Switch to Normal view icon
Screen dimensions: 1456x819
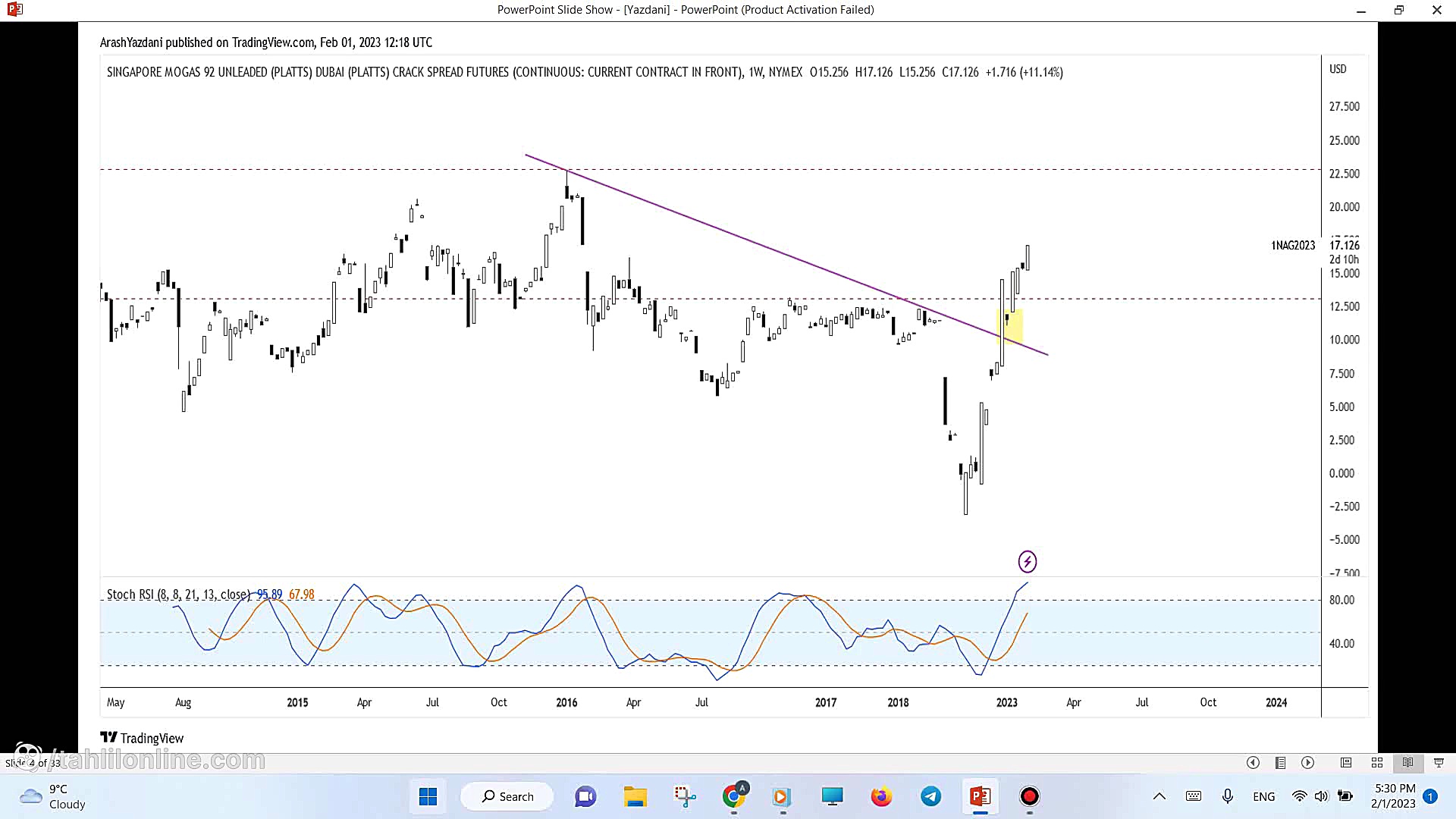[x=1346, y=763]
